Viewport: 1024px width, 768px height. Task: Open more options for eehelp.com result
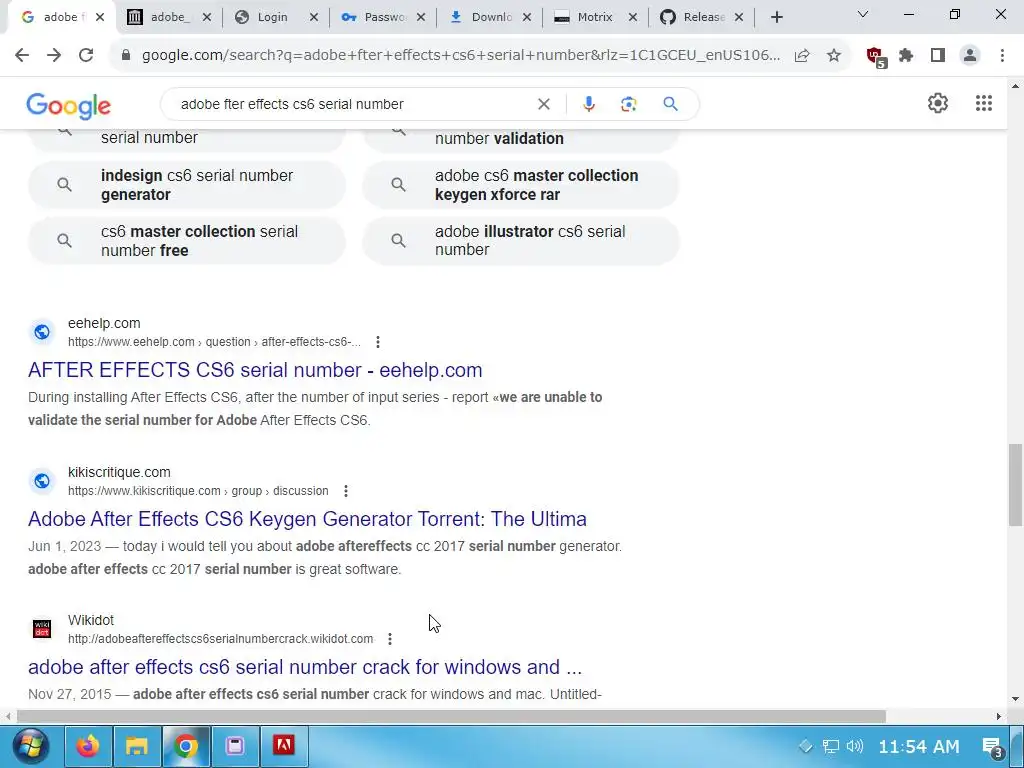[377, 342]
